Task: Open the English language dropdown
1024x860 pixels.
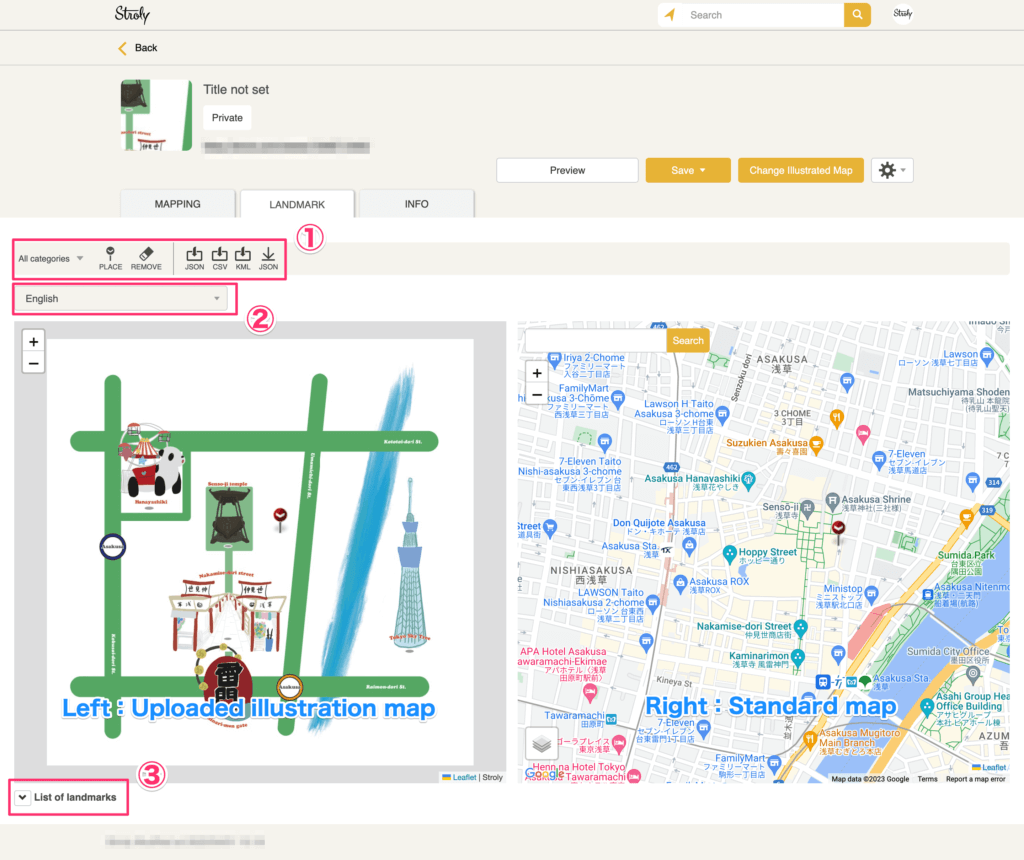Action: click(x=121, y=298)
